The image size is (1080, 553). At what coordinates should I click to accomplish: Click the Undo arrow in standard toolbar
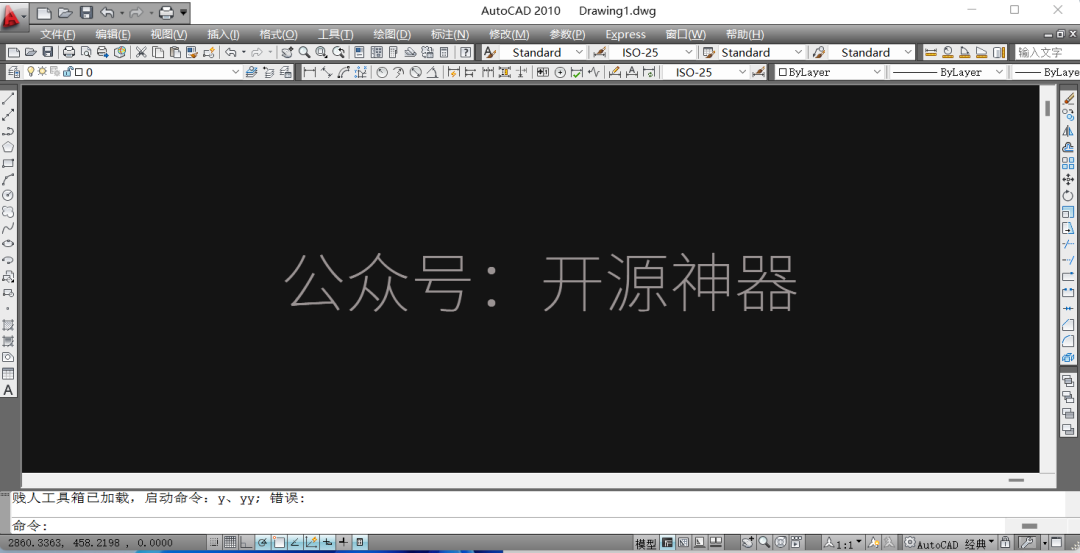point(231,52)
